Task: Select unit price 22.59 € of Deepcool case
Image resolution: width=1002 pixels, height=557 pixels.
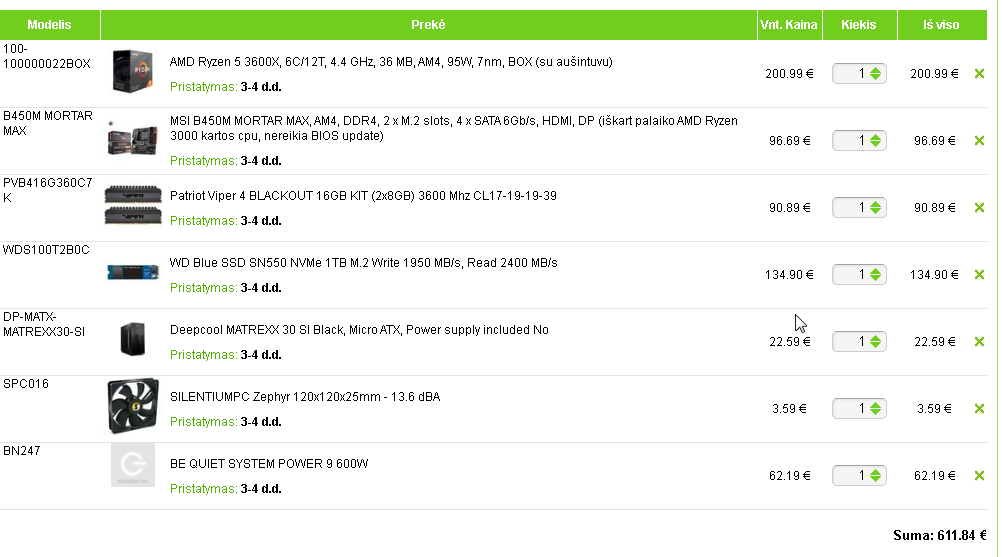Action: point(789,342)
